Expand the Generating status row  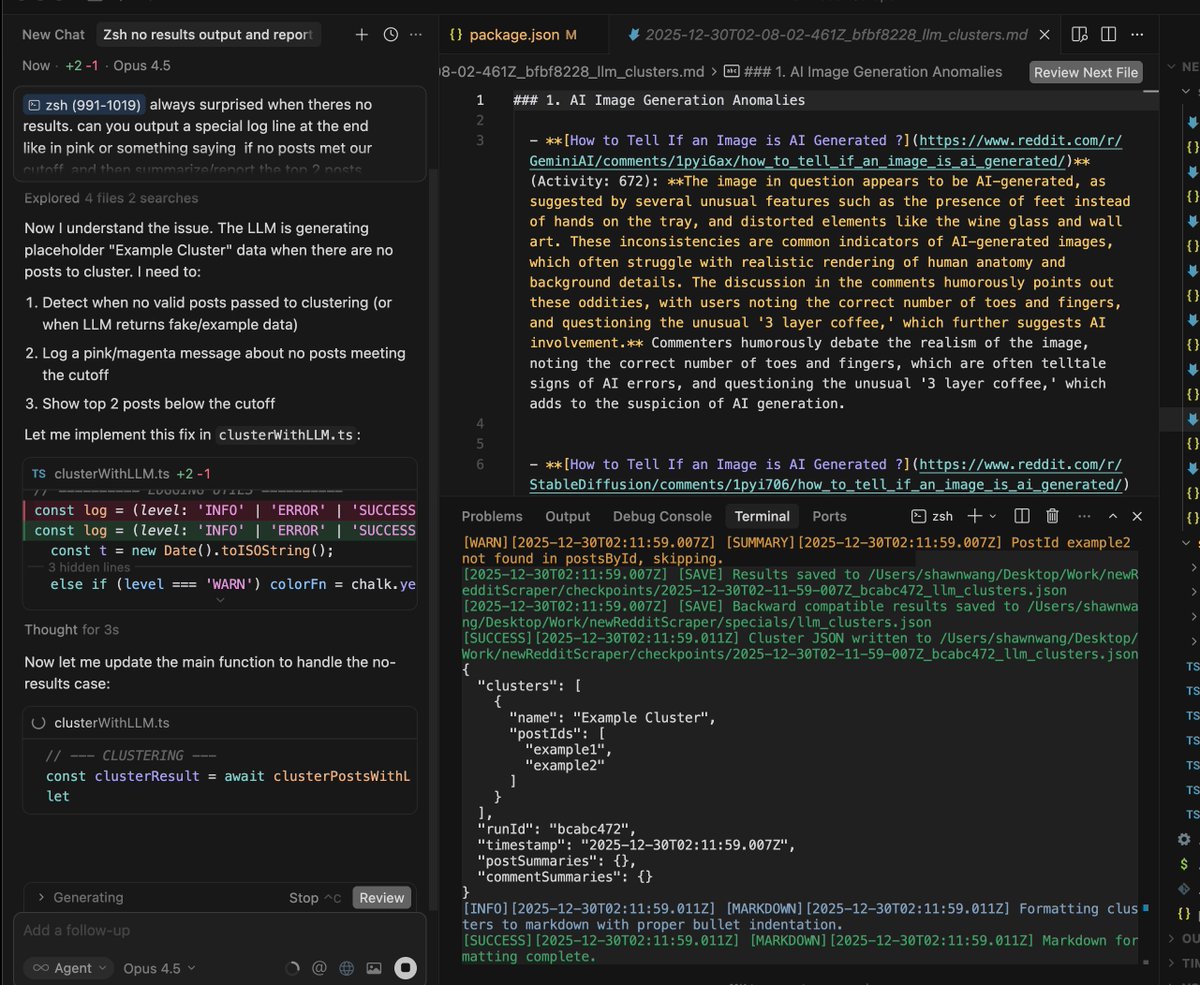(80, 897)
